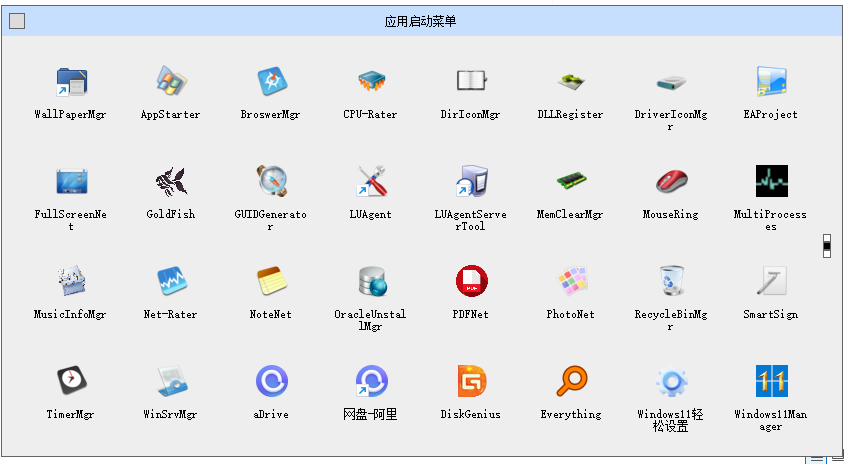Launch LUAgent tools icon
The image size is (845, 464).
[372, 182]
